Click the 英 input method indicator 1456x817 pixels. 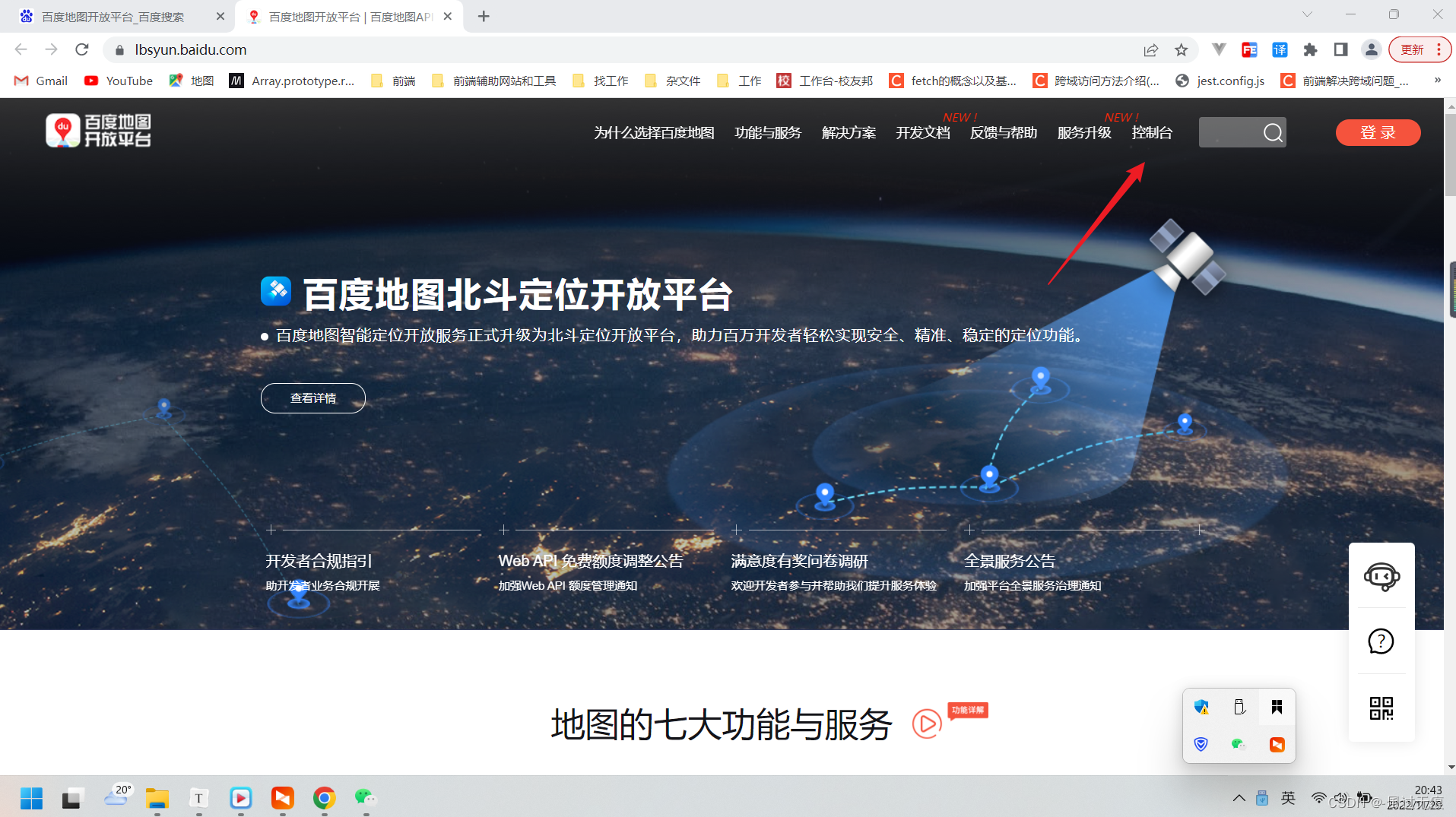[x=1288, y=798]
